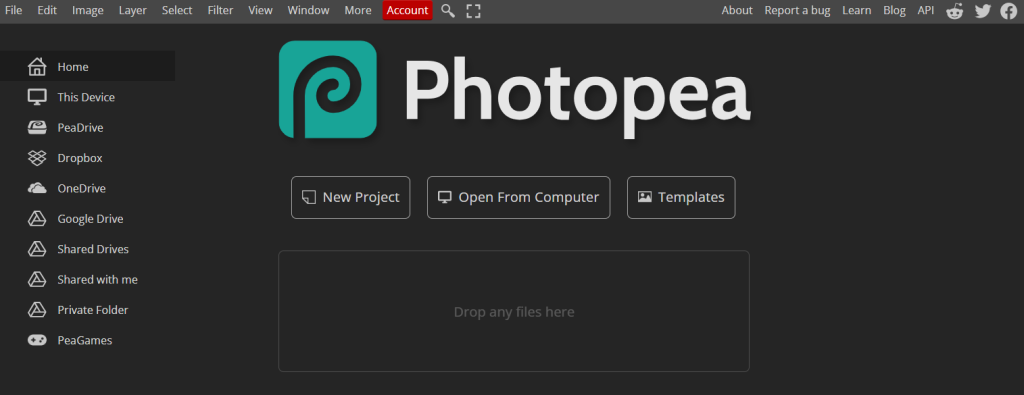Screen dimensions: 1024x395
Task: Click the PeaGames gamepad icon
Action: [x=37, y=340]
